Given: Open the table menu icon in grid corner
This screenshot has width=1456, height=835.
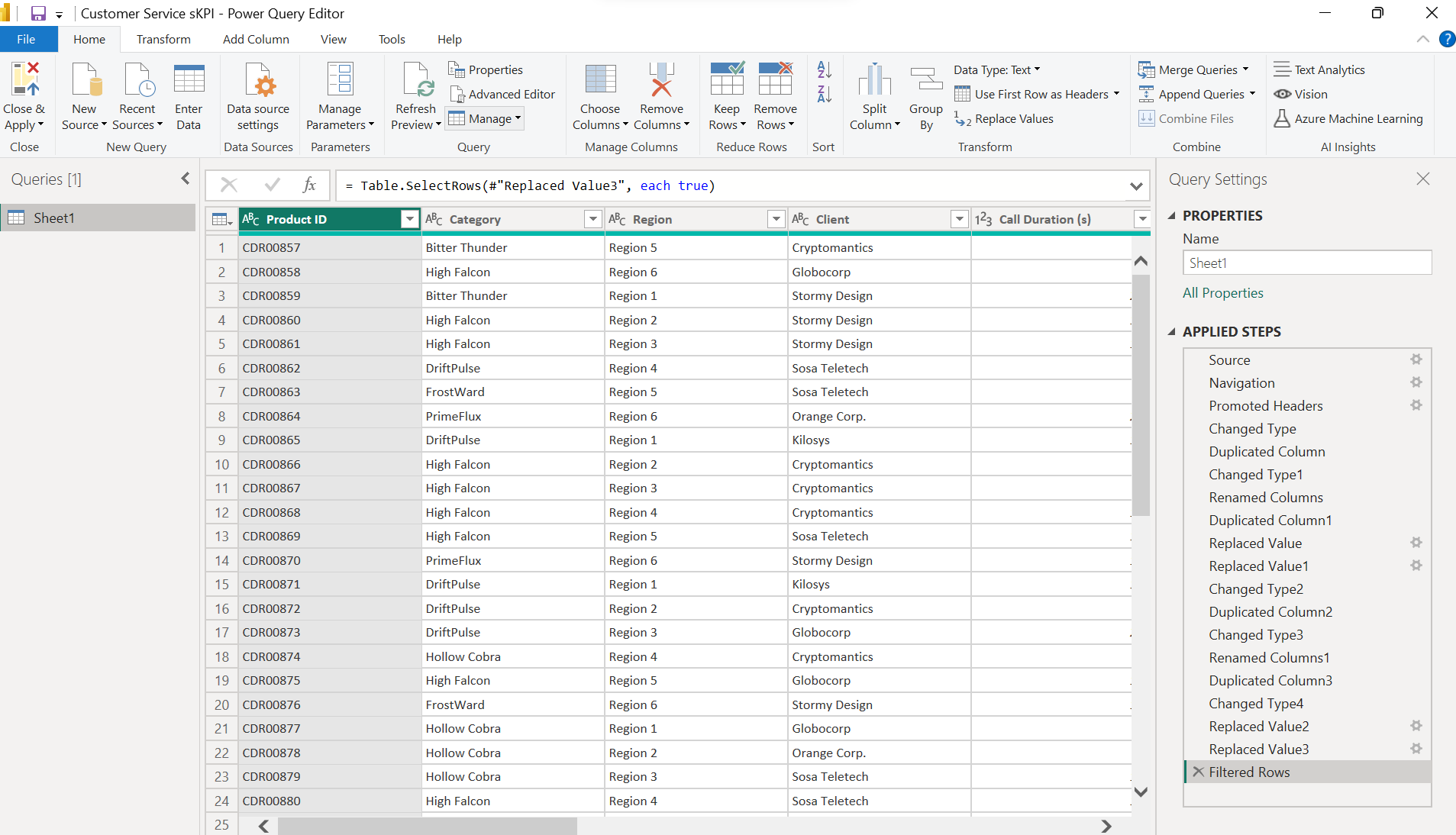Looking at the screenshot, I should (221, 220).
